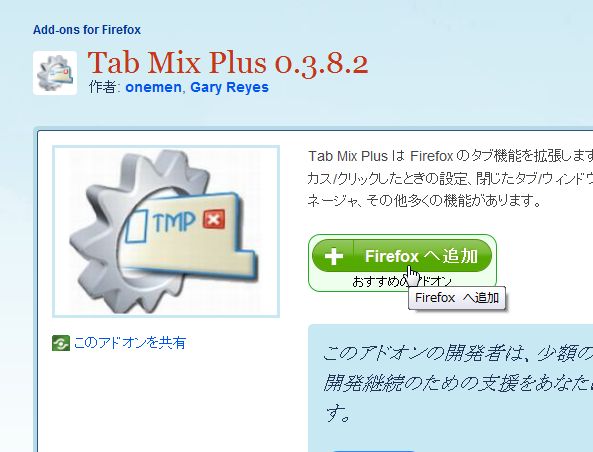Click the green share icon
This screenshot has height=452, width=593.
[x=61, y=343]
